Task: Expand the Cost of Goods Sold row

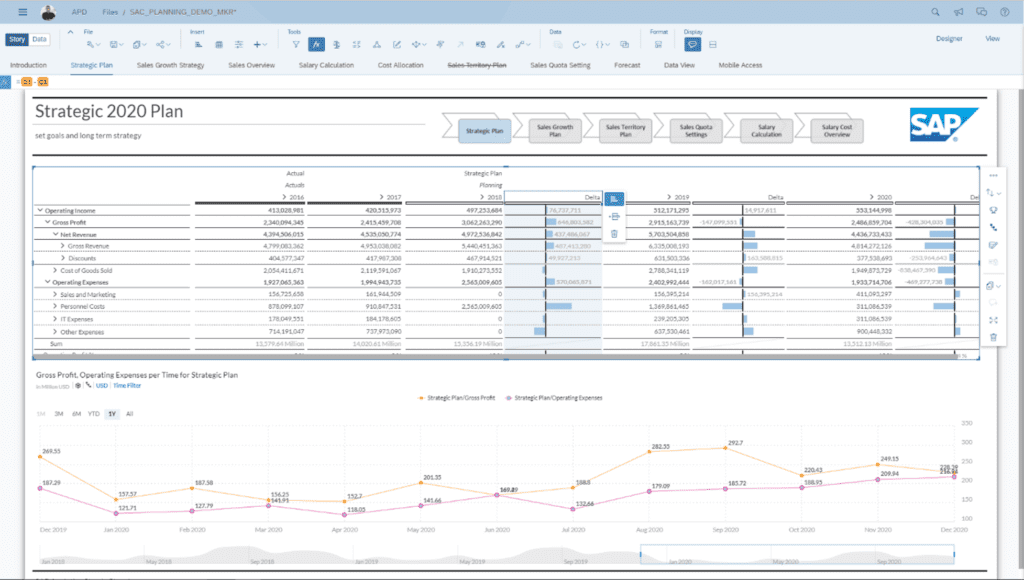Action: (56, 270)
